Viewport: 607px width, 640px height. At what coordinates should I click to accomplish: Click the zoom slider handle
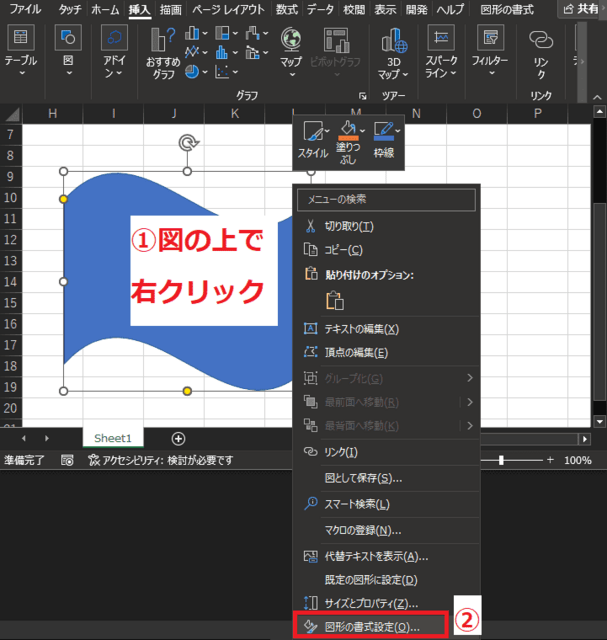pos(502,461)
